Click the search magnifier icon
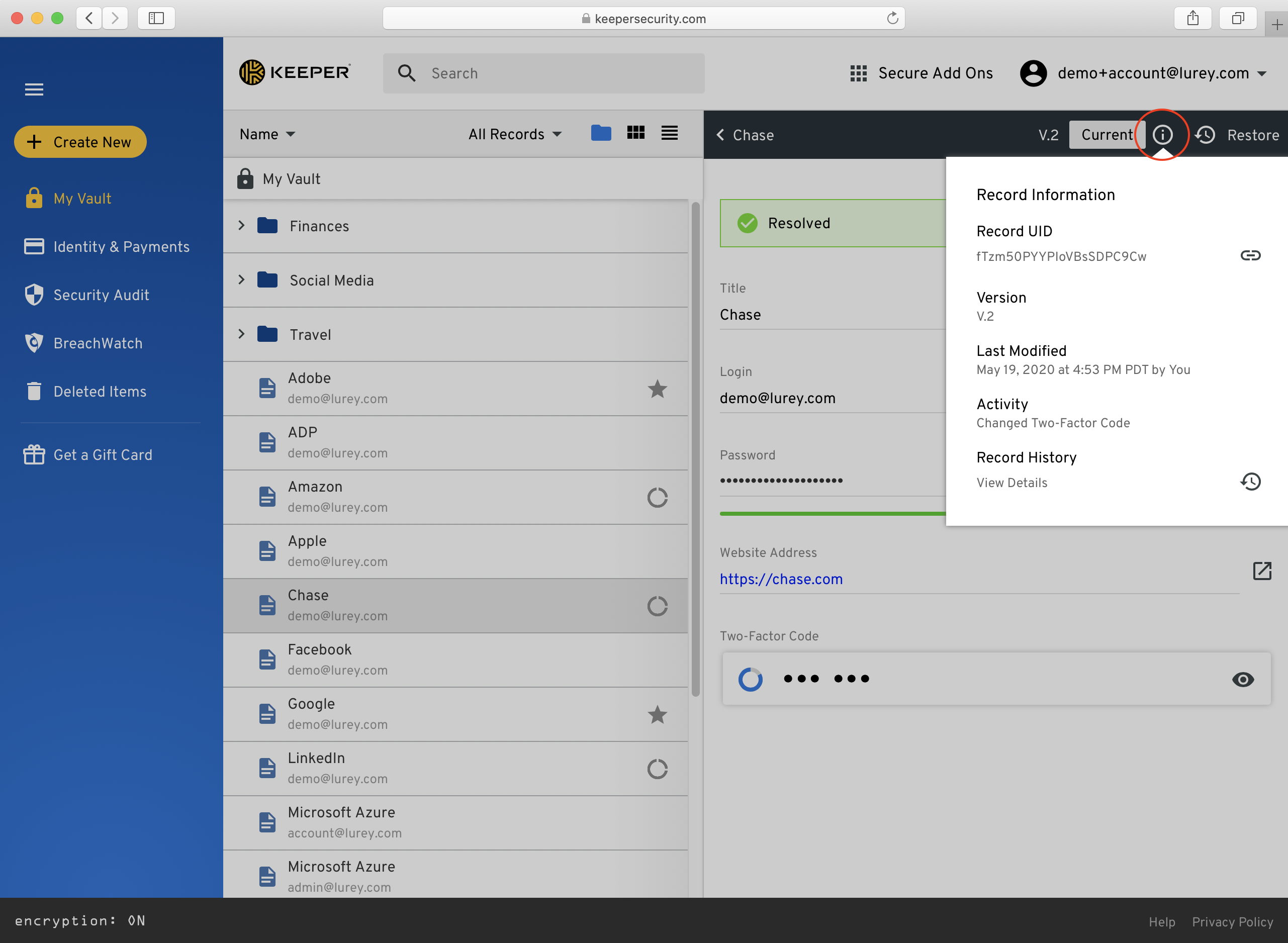This screenshot has height=943, width=1288. pos(407,73)
